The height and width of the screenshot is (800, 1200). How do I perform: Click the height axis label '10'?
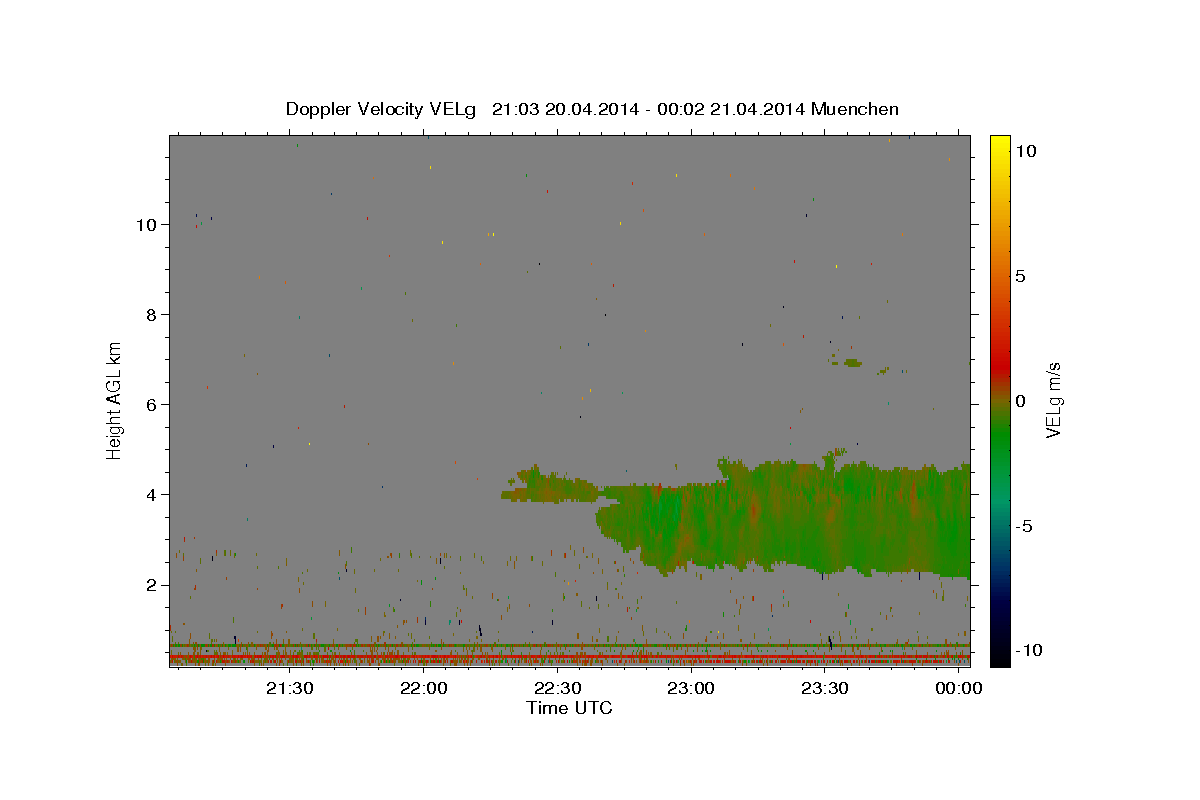149,224
